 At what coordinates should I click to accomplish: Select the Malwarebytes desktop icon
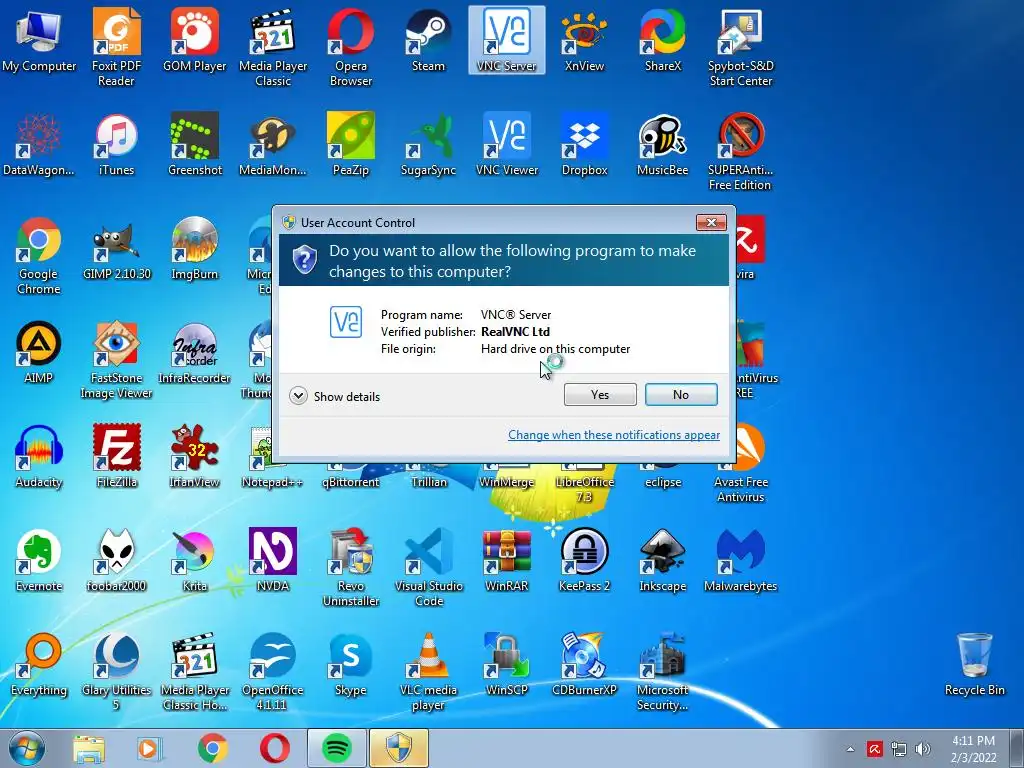(x=741, y=560)
